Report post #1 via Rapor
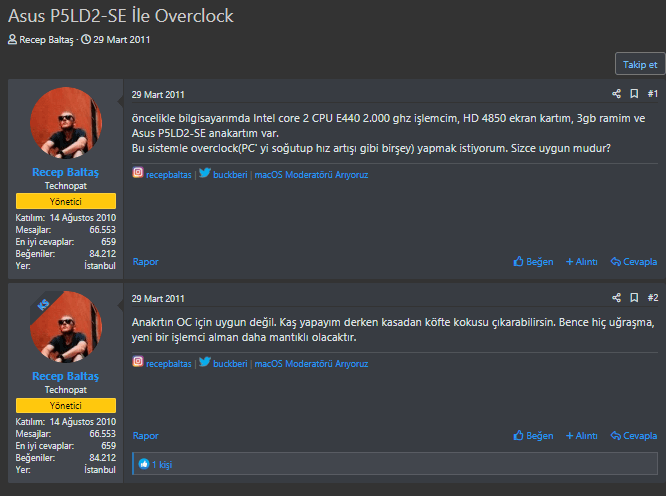 click(145, 262)
